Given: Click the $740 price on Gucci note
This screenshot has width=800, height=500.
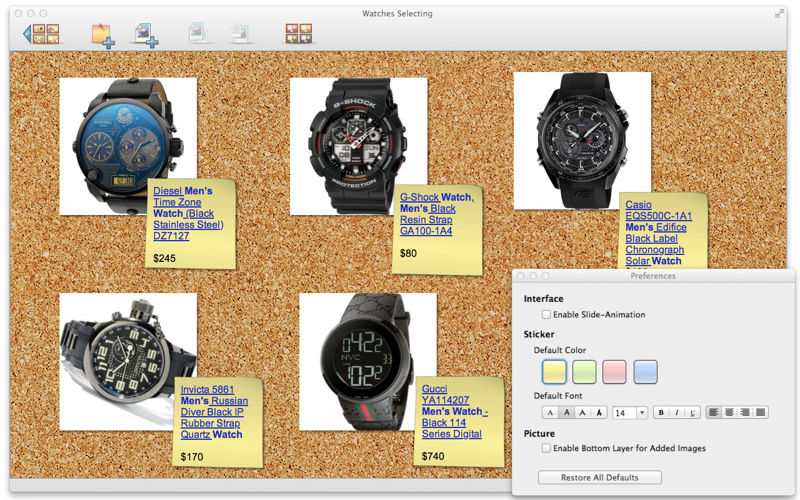Looking at the screenshot, I should click(x=433, y=456).
